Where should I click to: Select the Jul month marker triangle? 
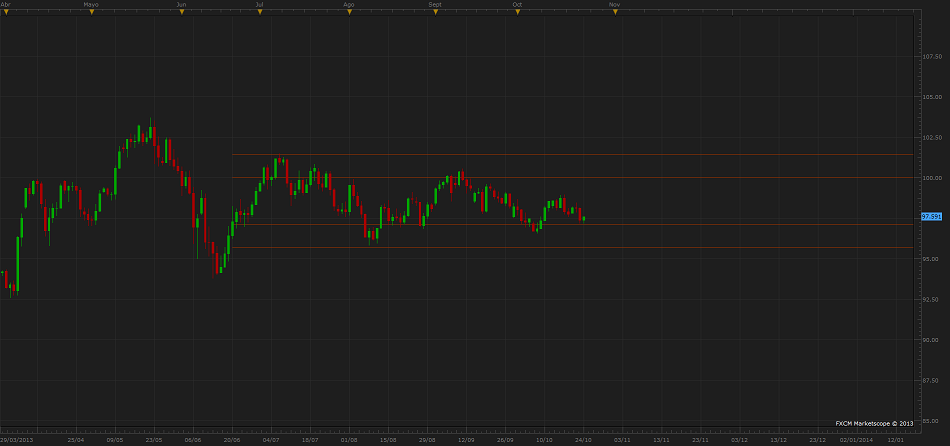pyautogui.click(x=260, y=12)
